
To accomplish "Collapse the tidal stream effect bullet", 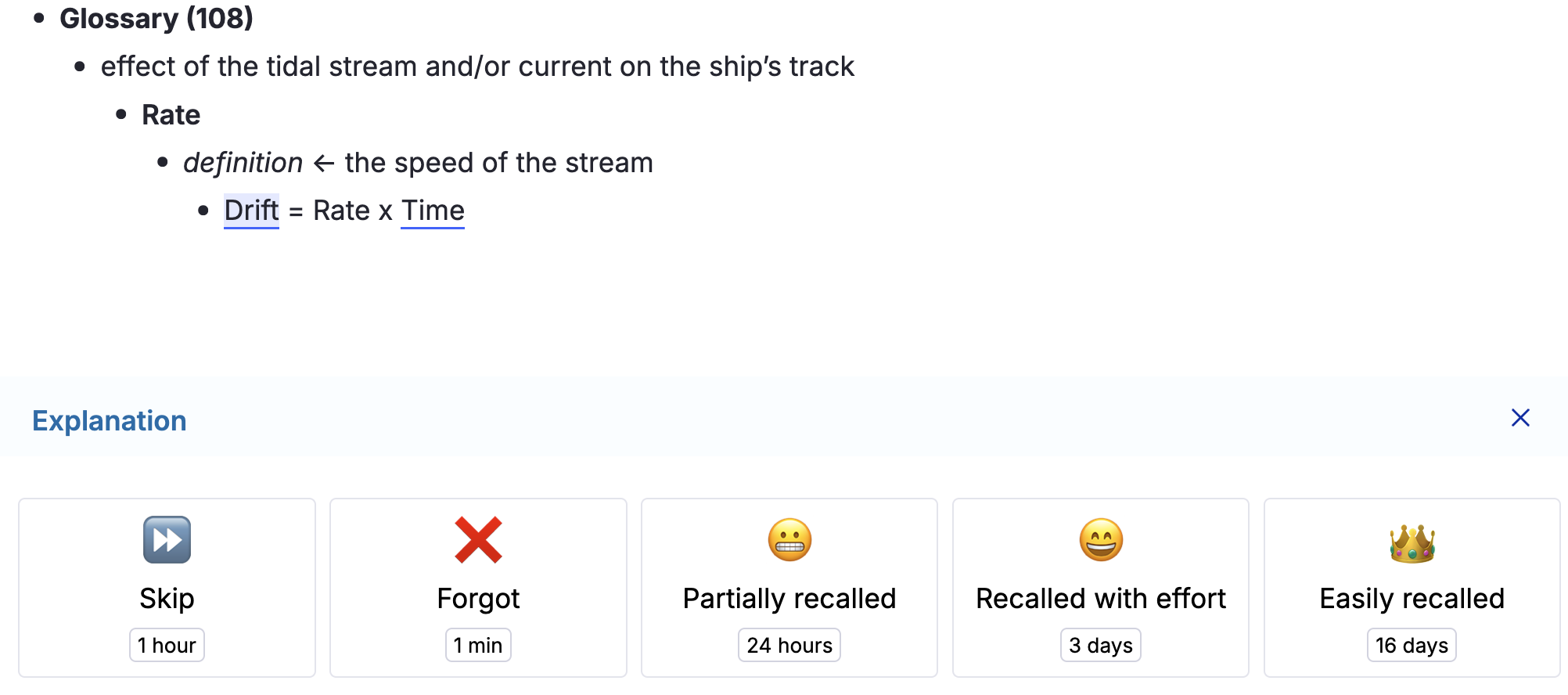I will tap(80, 67).
